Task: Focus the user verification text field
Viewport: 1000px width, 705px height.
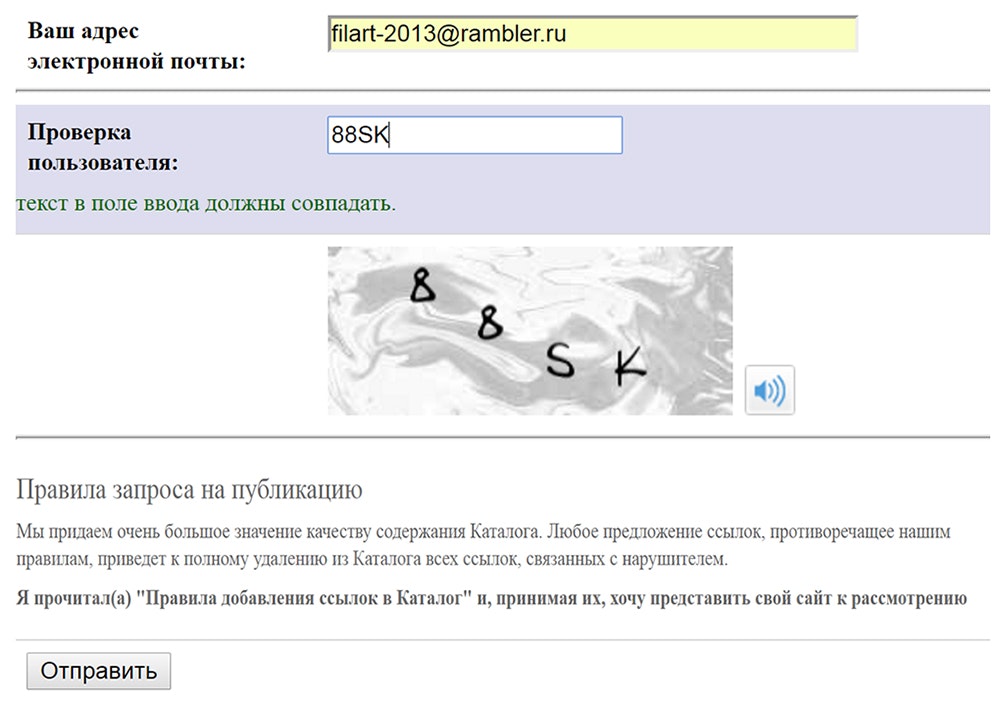Action: [x=474, y=135]
